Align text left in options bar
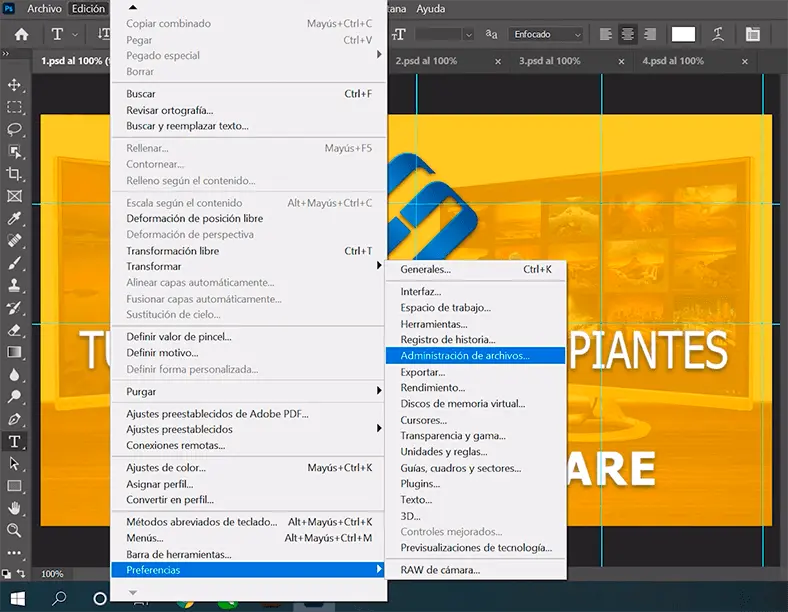Image resolution: width=788 pixels, height=612 pixels. pyautogui.click(x=606, y=34)
